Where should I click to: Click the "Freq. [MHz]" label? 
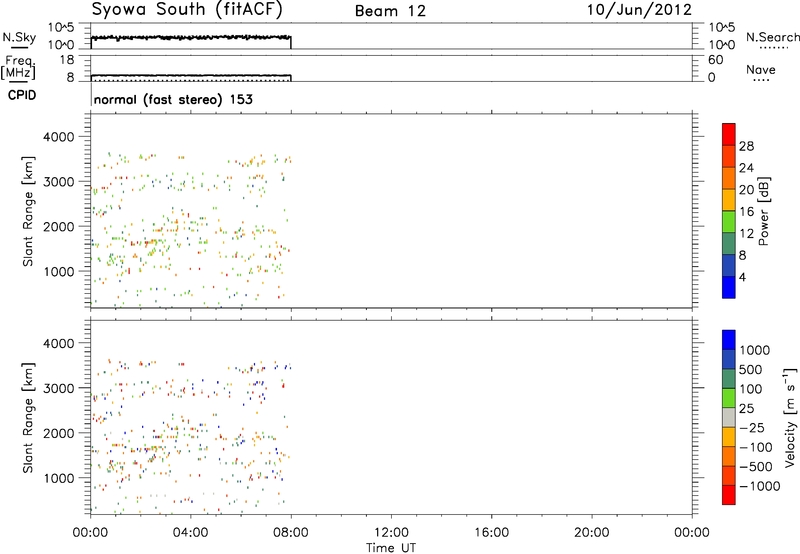(x=19, y=67)
